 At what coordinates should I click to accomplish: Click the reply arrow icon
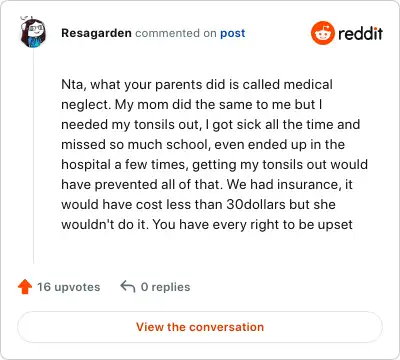128,286
